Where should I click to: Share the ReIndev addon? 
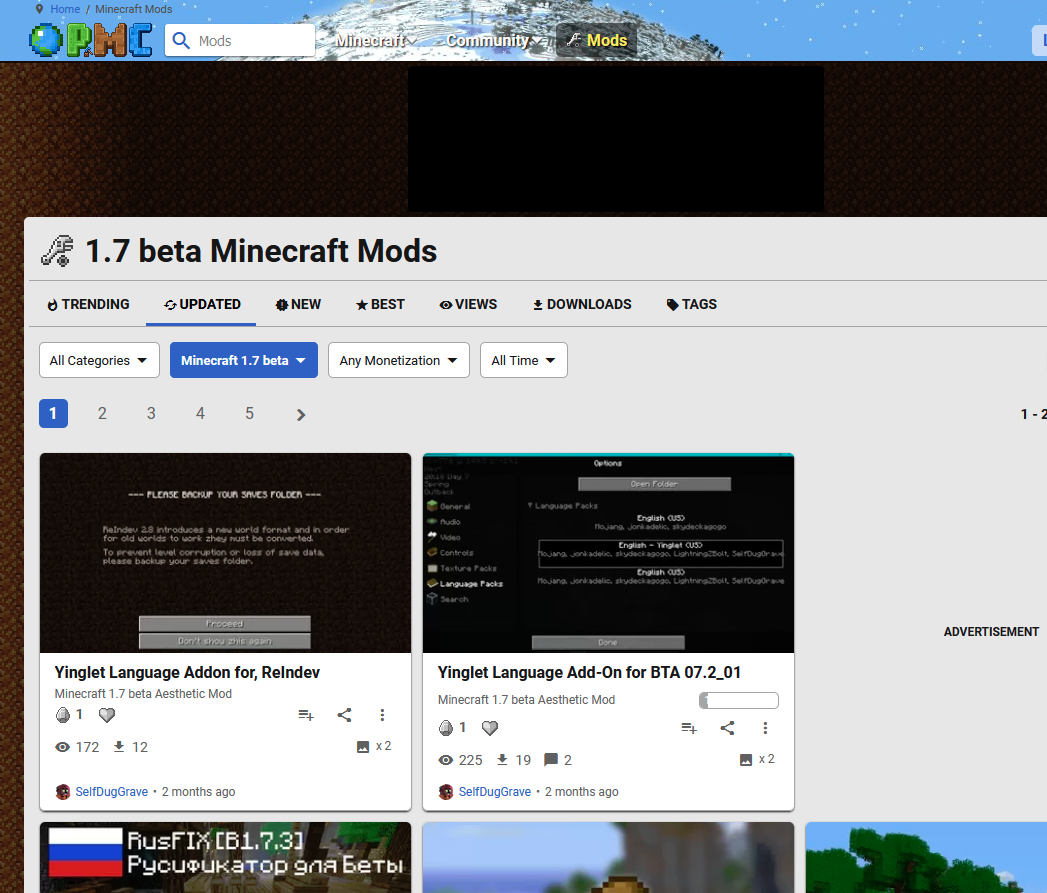[345, 715]
